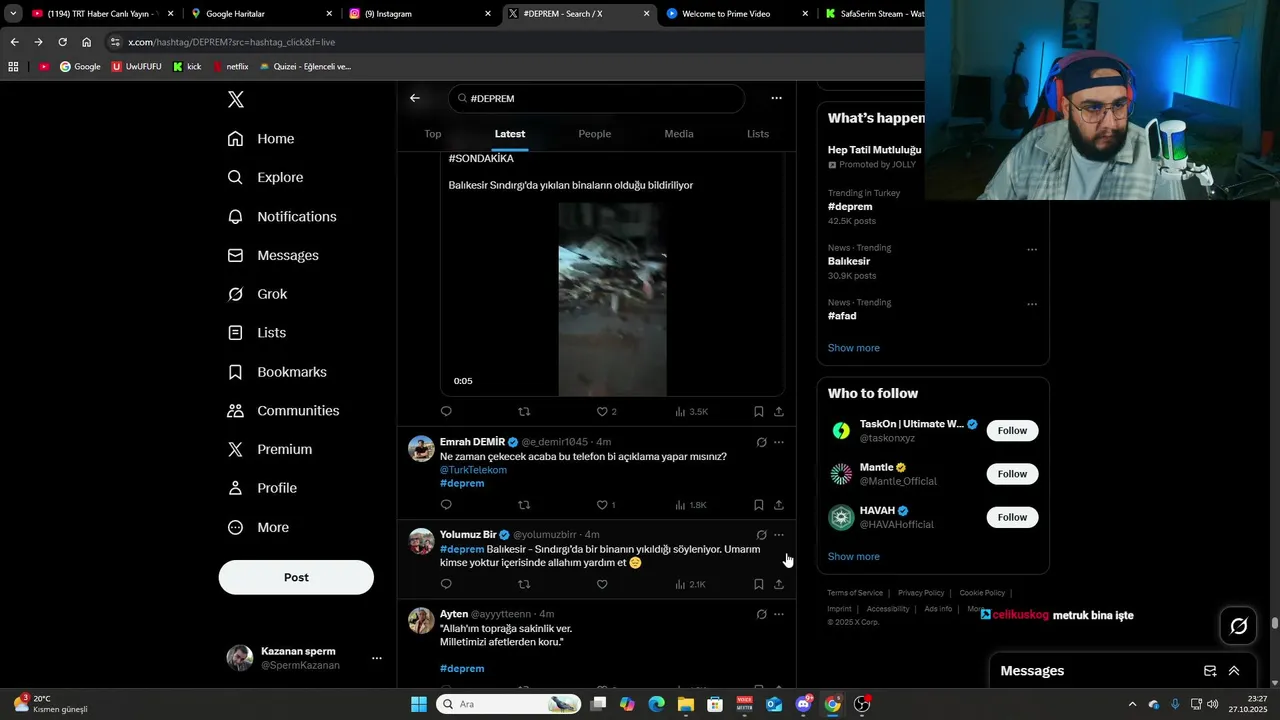Viewport: 1280px width, 720px height.
Task: Bookmark the #SONDAKİKA video post
Action: [759, 411]
